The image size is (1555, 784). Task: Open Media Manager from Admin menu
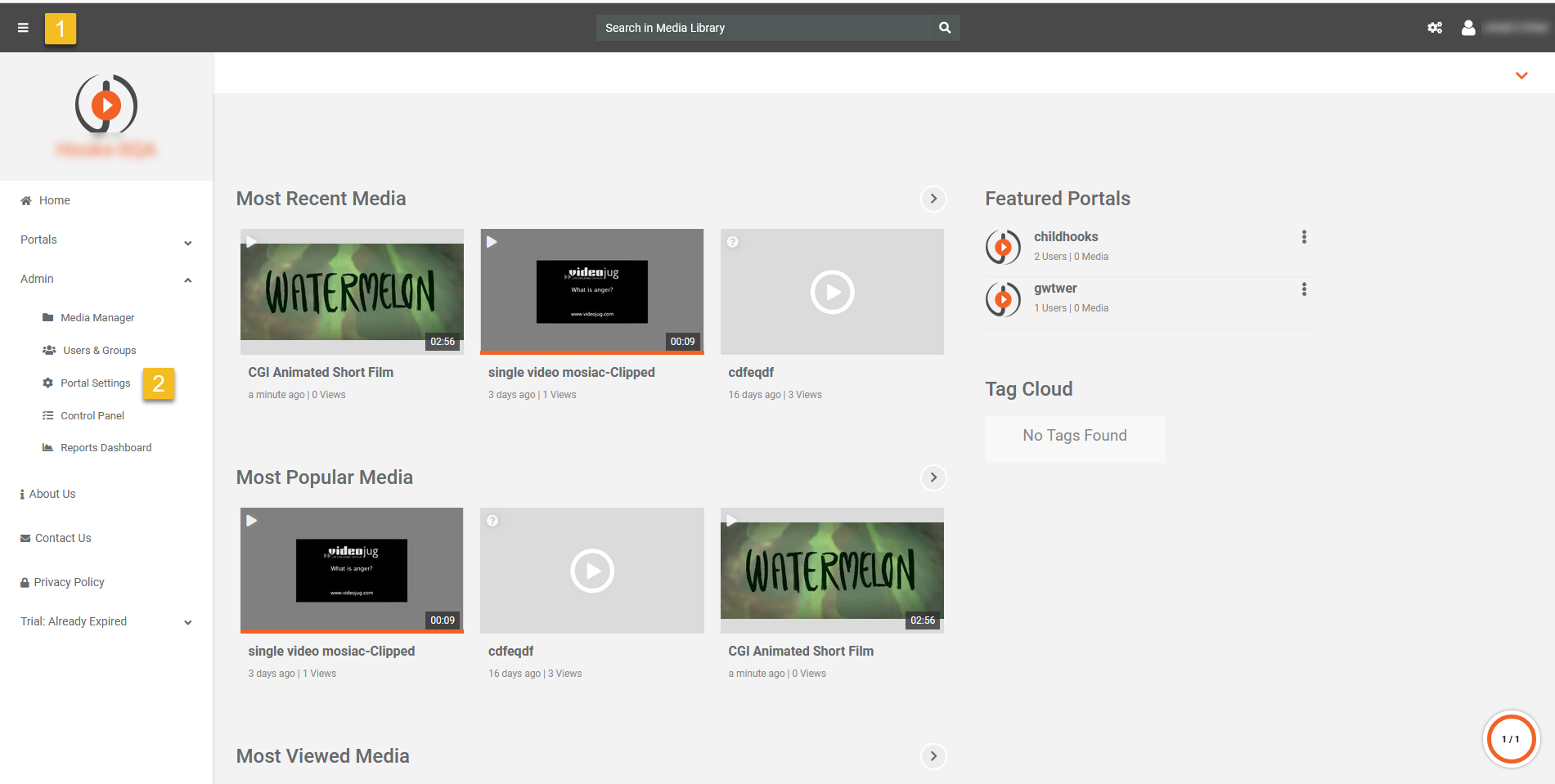click(97, 318)
